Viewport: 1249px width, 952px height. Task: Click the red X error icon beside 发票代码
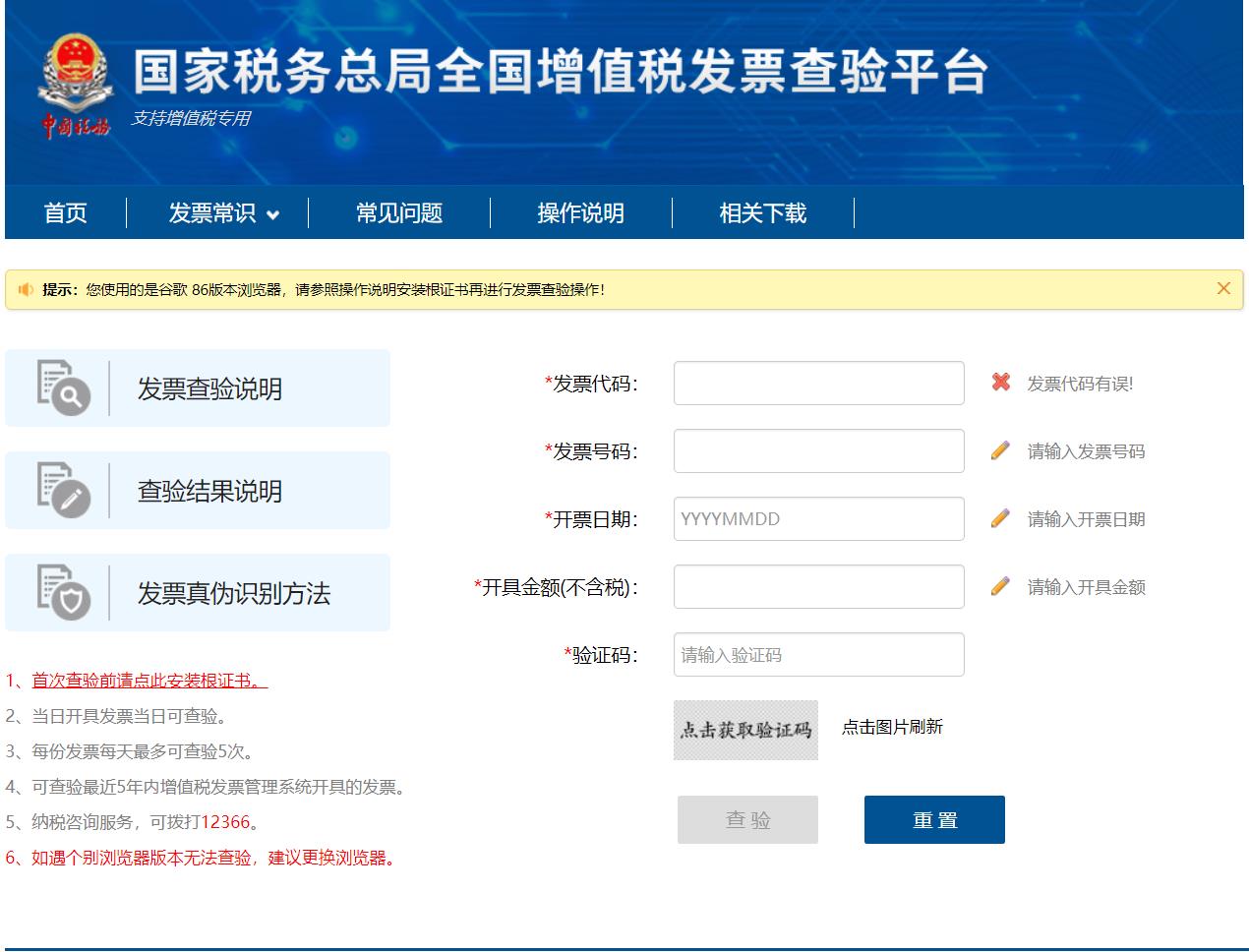point(1000,383)
